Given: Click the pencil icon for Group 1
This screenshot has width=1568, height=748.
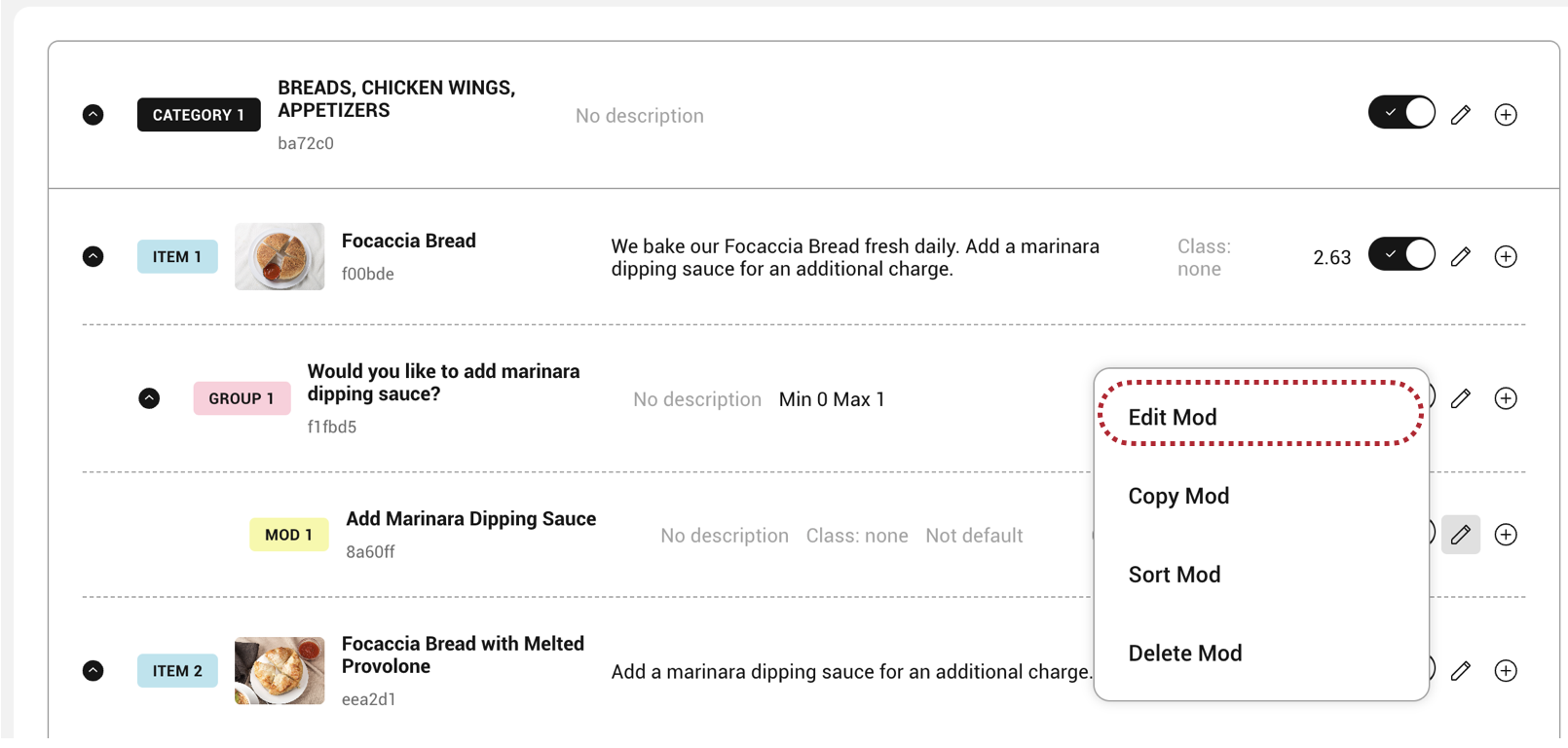Looking at the screenshot, I should tap(1460, 398).
